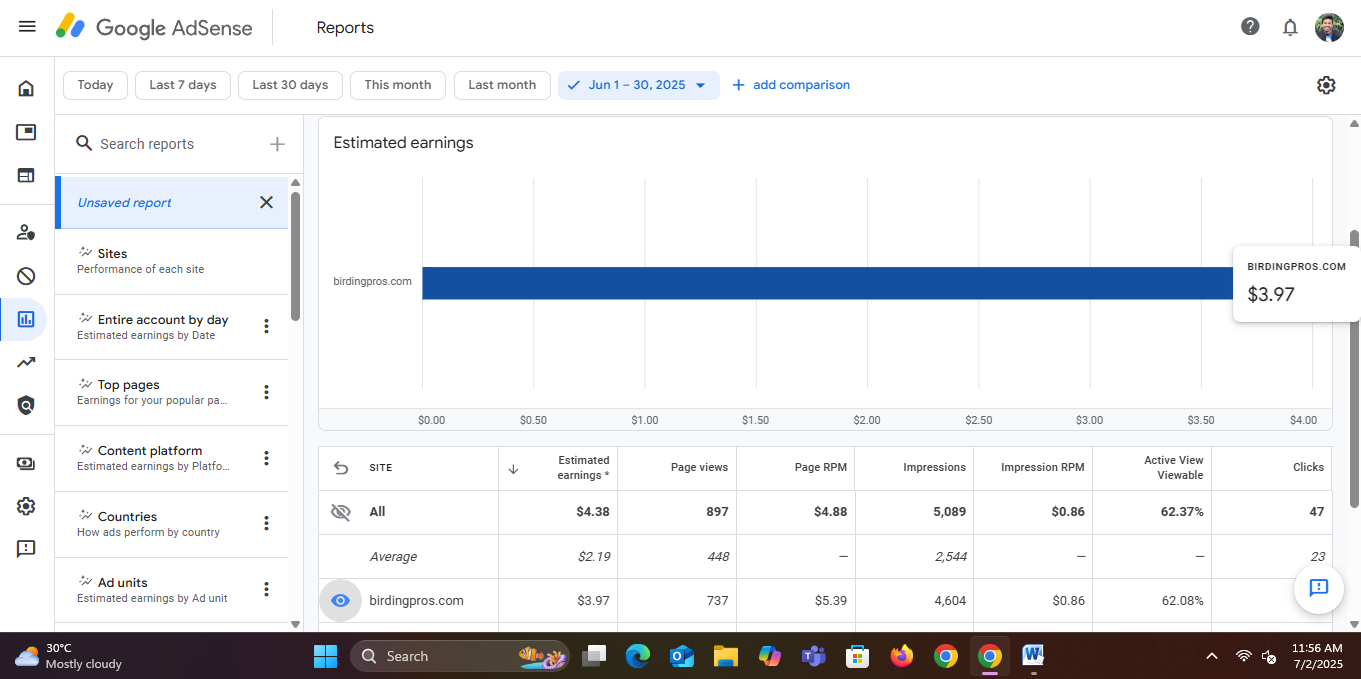Toggle visibility of the All row
The height and width of the screenshot is (679, 1361).
pos(341,512)
